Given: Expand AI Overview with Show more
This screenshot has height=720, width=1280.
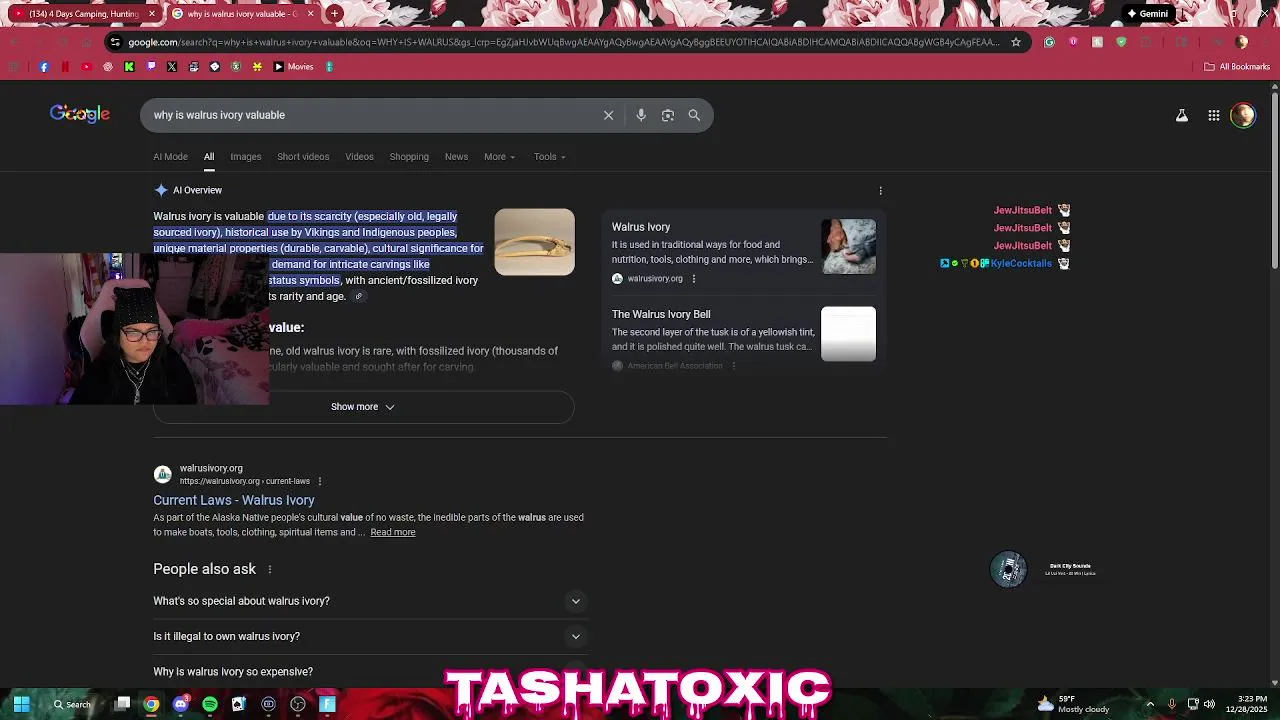Looking at the screenshot, I should pyautogui.click(x=363, y=407).
